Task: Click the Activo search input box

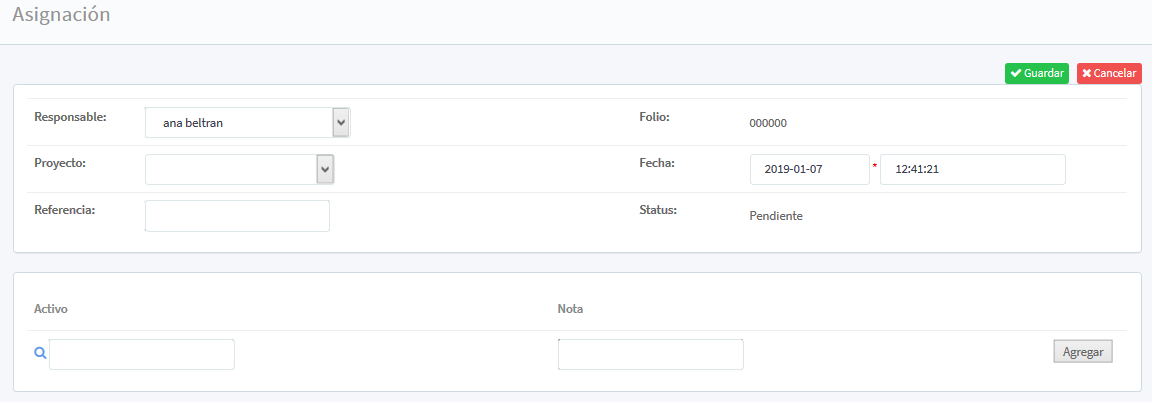Action: 142,354
